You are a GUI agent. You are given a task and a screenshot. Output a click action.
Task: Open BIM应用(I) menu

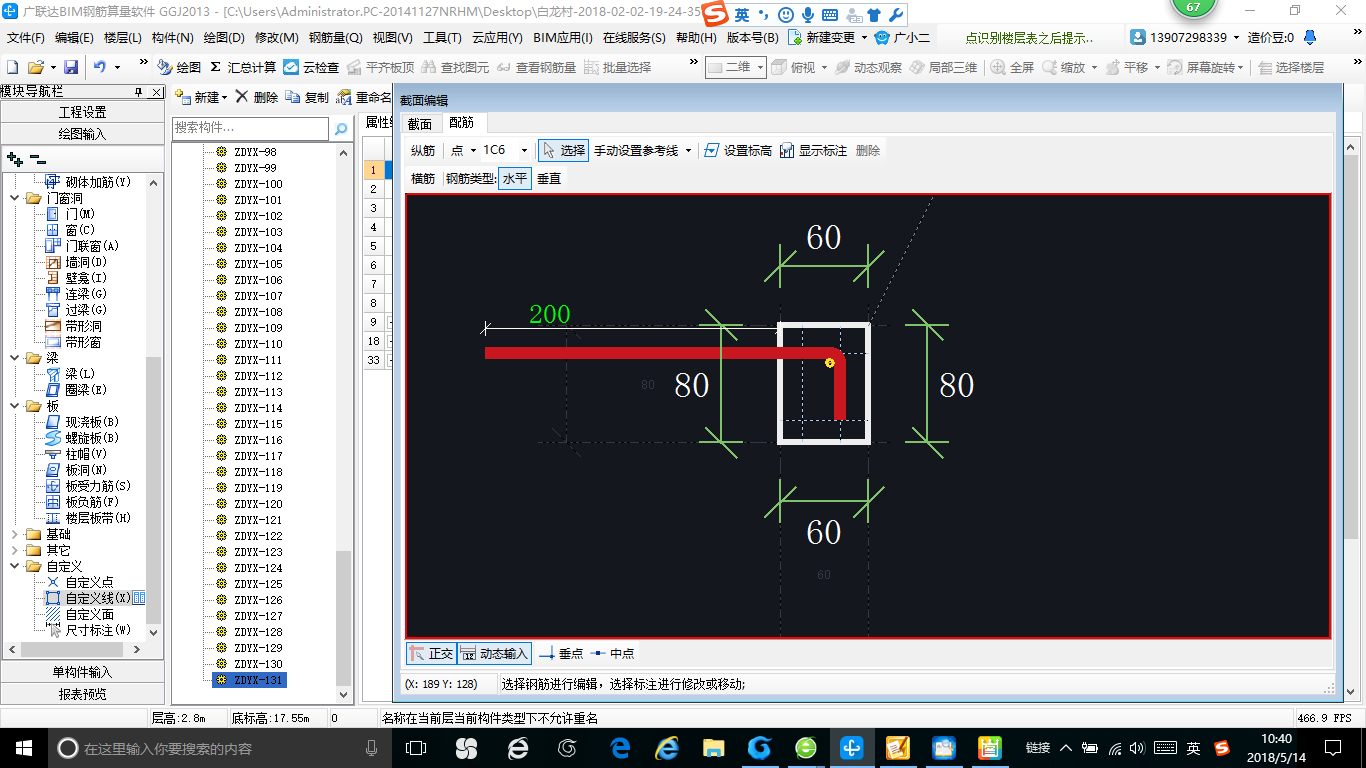(x=563, y=38)
